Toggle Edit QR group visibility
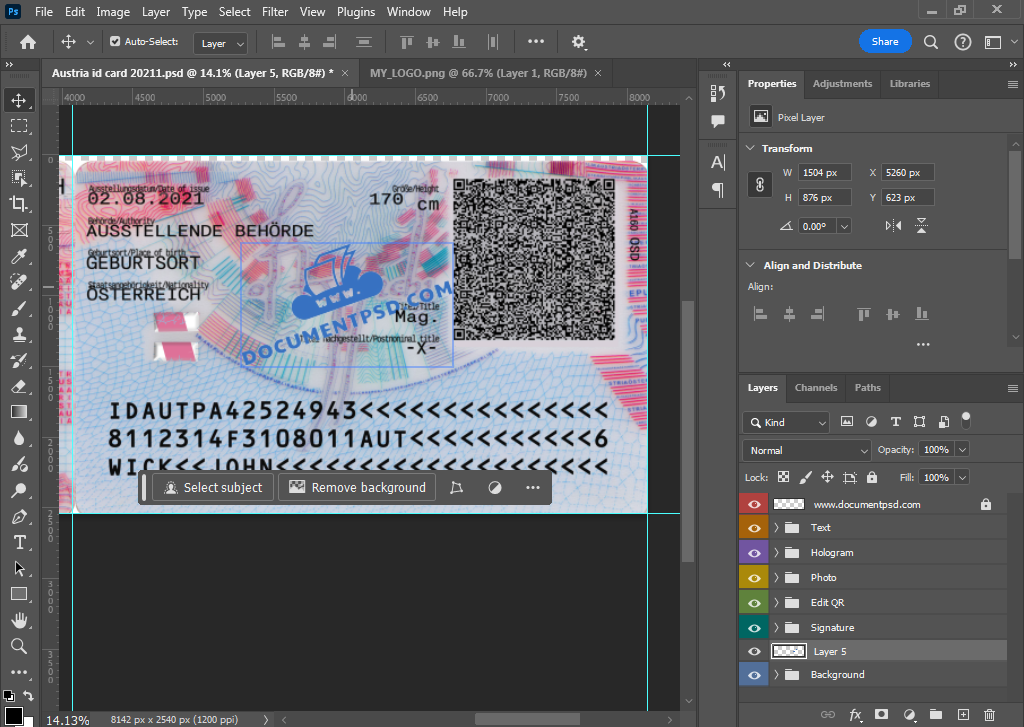The image size is (1024, 727). tap(754, 602)
